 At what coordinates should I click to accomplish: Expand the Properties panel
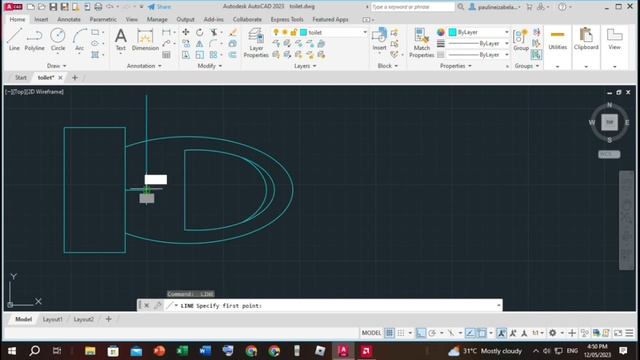[456, 66]
